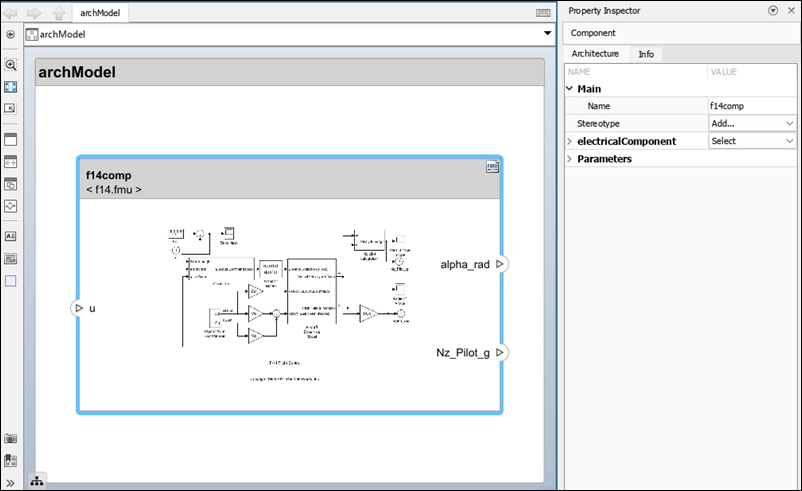The height and width of the screenshot is (491, 802).
Task: Open the Stereotype Add dropdown
Action: tap(751, 123)
